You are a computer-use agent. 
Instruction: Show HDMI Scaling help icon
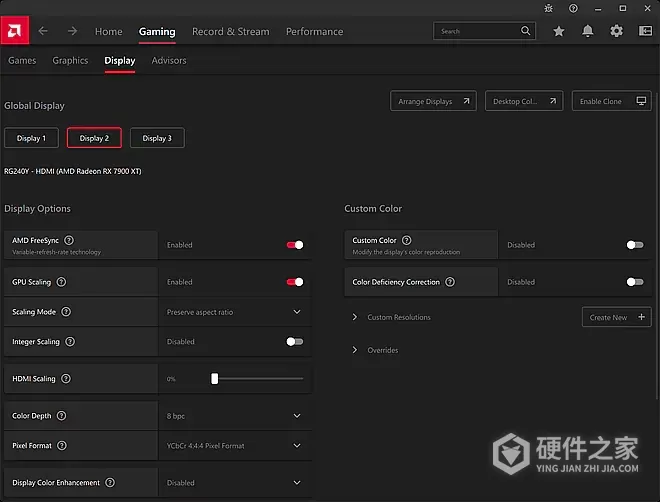point(66,379)
